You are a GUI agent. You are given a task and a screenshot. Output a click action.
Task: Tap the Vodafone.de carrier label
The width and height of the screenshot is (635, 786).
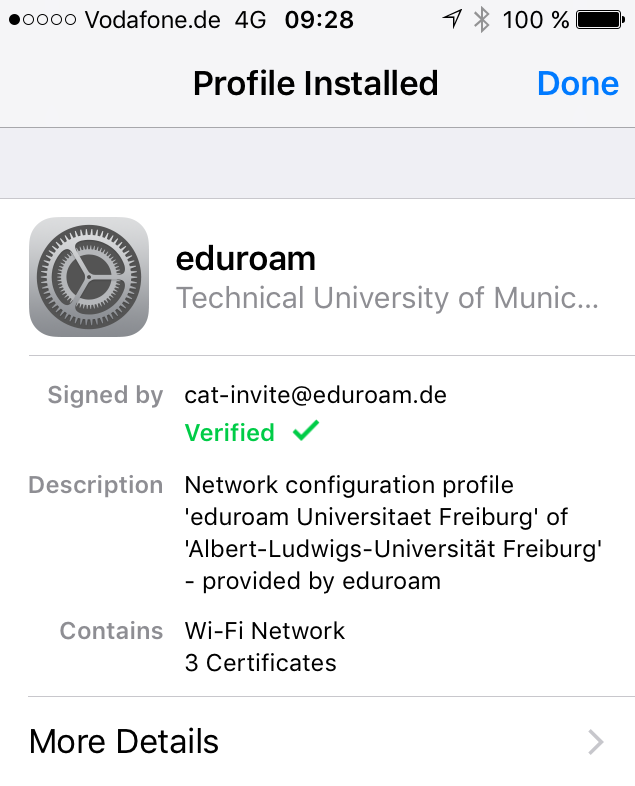click(x=153, y=20)
